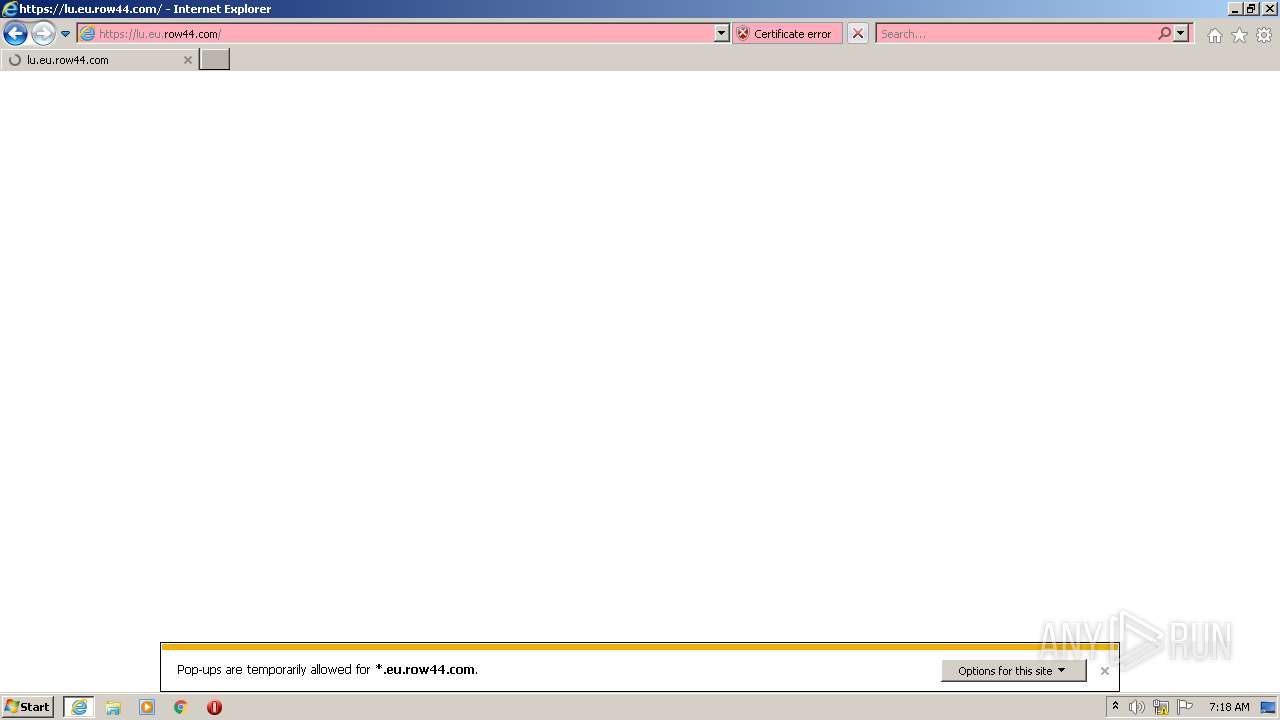1280x720 pixels.
Task: Click inside the Search box
Action: [1016, 34]
